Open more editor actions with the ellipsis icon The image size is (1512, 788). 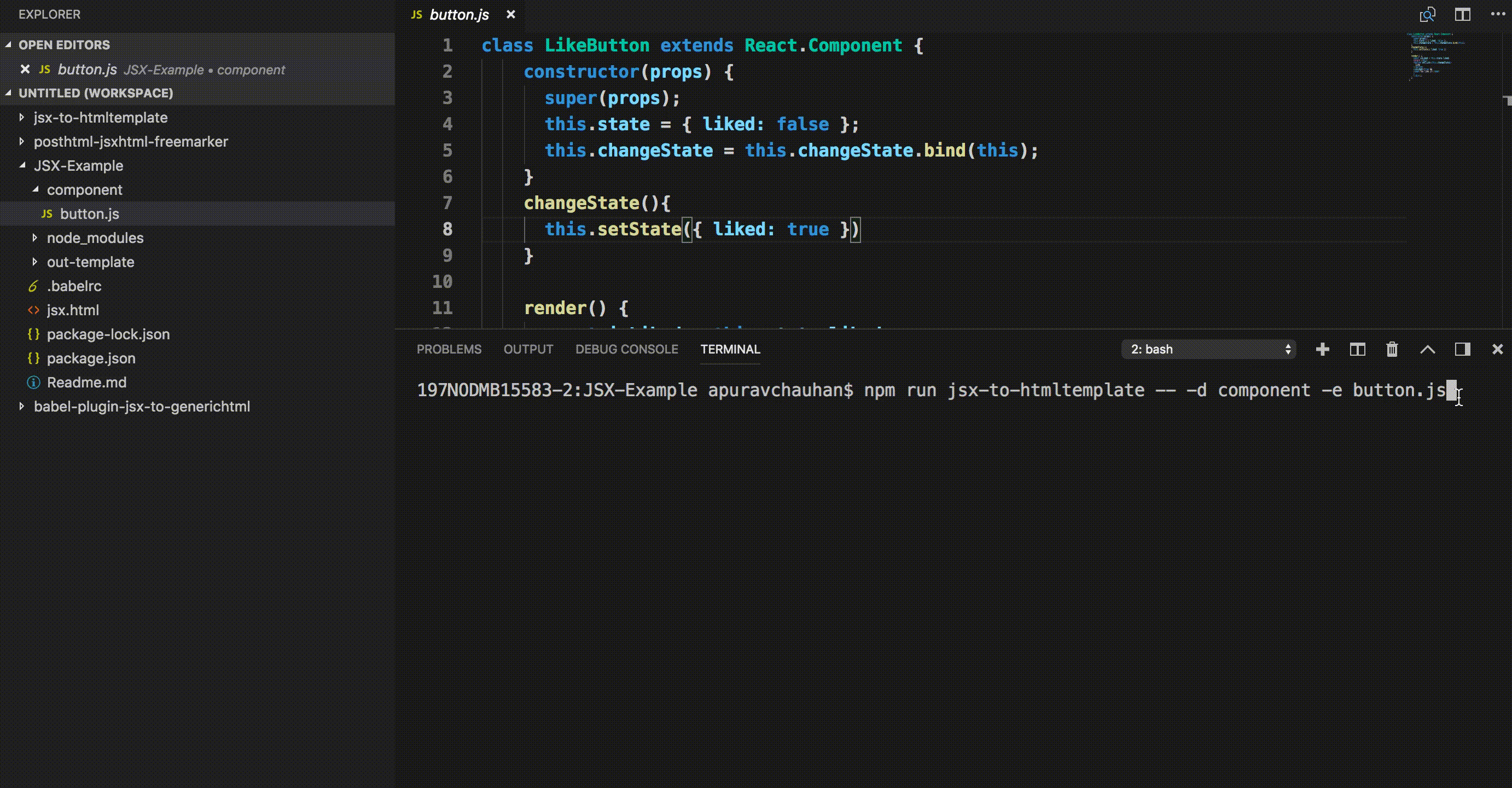click(x=1498, y=14)
